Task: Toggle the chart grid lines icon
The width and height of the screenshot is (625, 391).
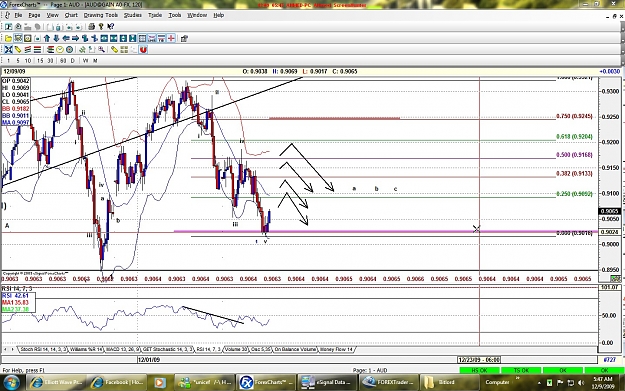Action: (x=142, y=39)
